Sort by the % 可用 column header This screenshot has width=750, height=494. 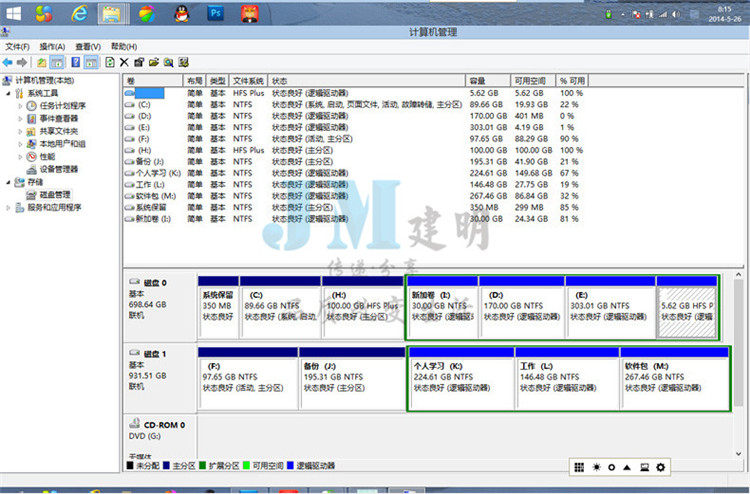point(572,81)
